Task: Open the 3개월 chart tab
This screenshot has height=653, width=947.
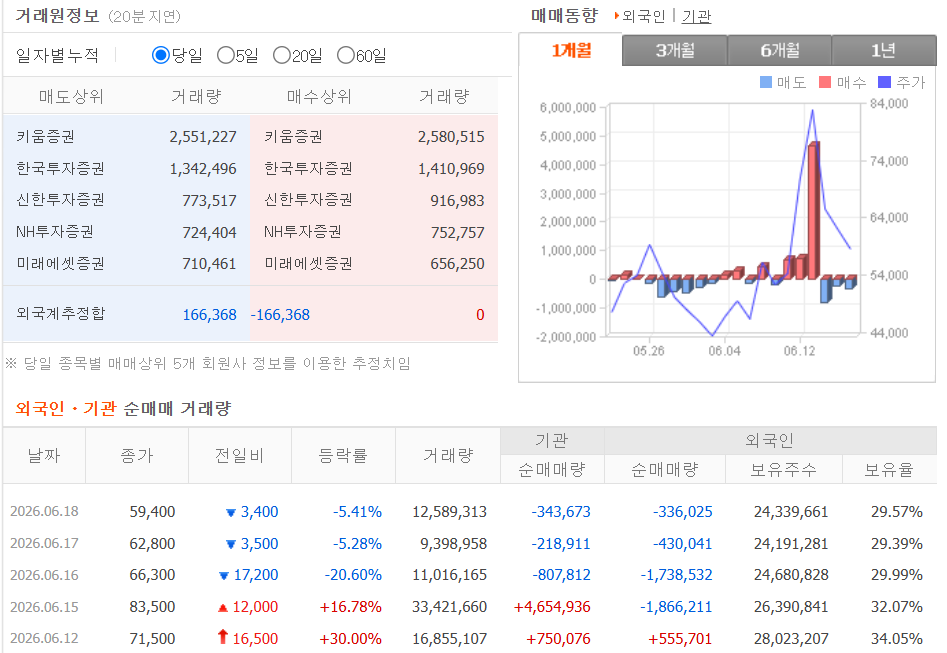Action: pyautogui.click(x=675, y=50)
